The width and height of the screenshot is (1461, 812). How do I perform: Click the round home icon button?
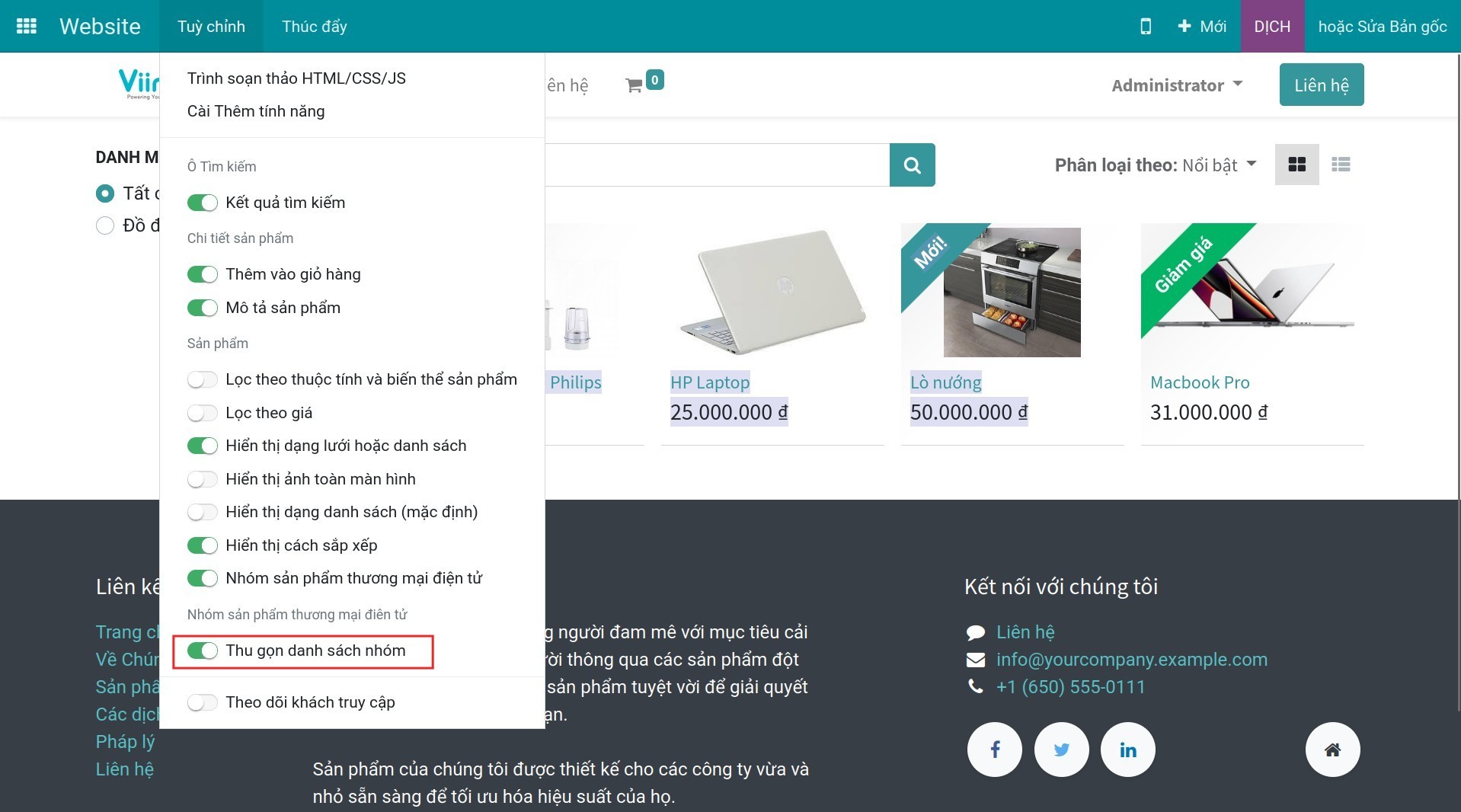[1332, 750]
